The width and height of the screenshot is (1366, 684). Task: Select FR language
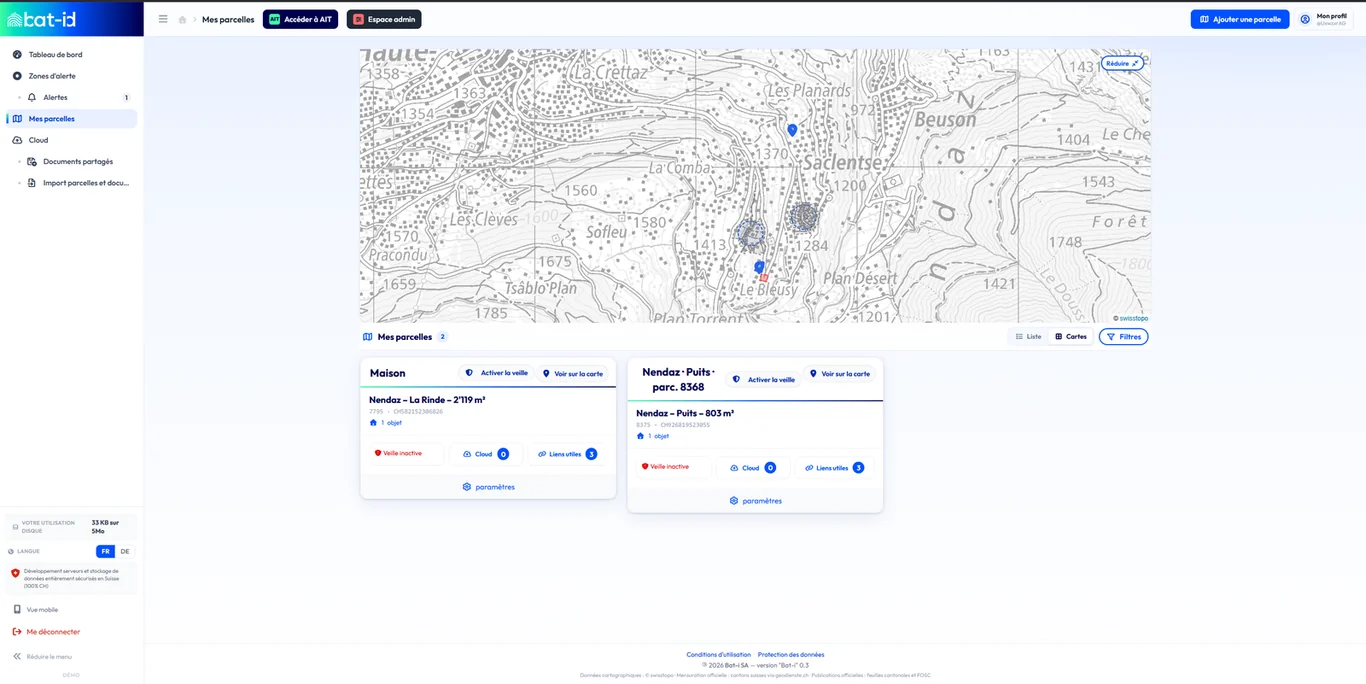[x=105, y=551]
